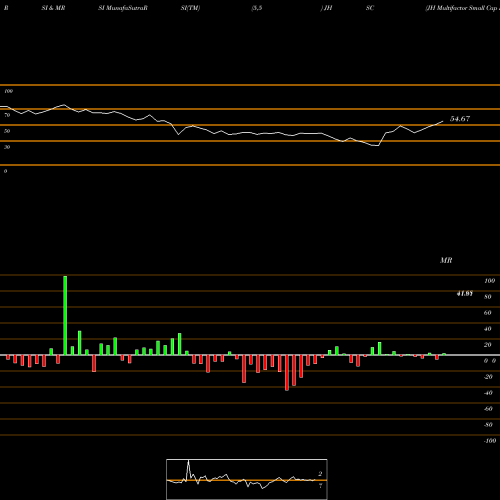Click the 40 label on MR axis
The width and height of the screenshot is (500, 500).
488,329
